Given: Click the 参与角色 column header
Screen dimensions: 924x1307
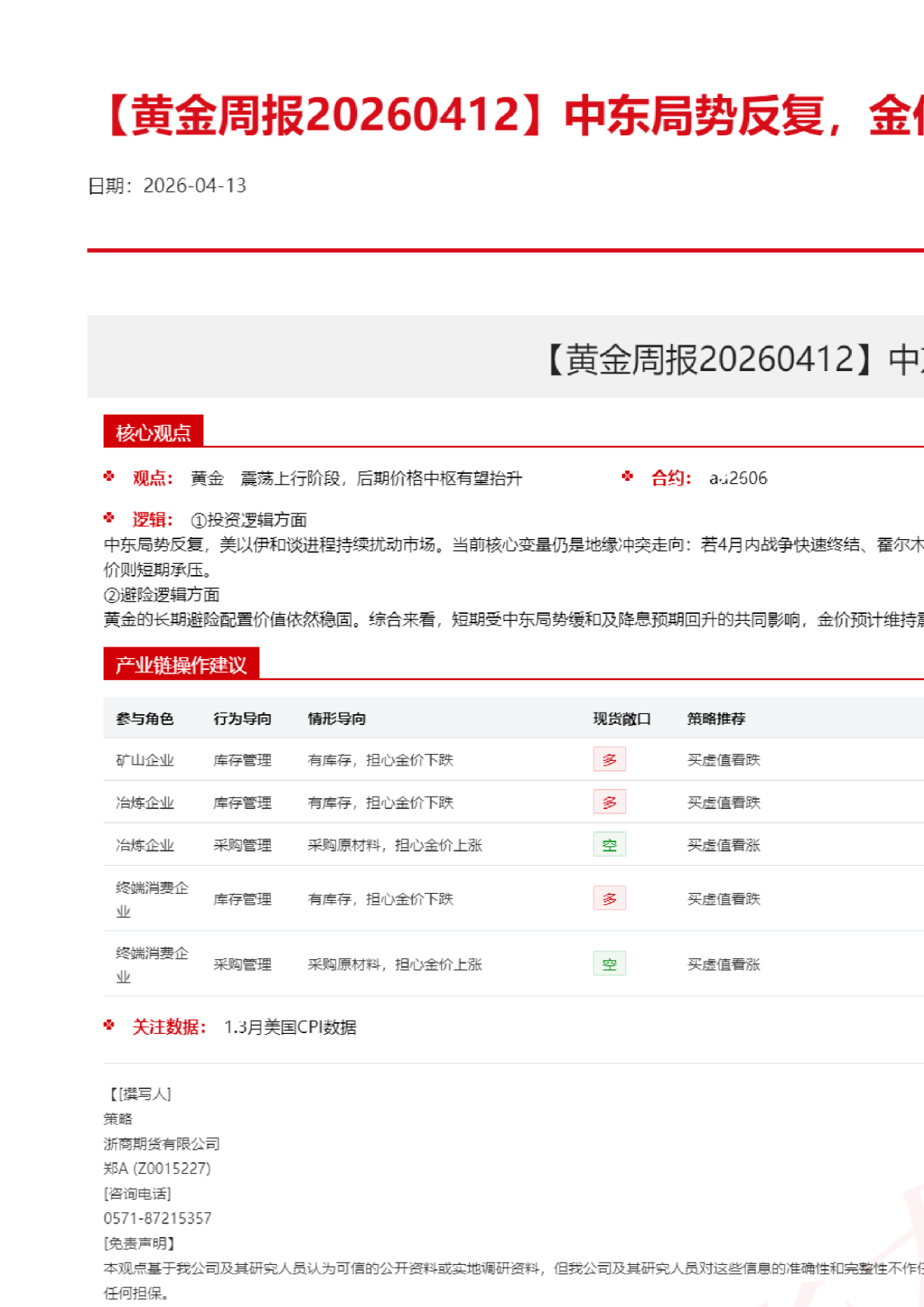Looking at the screenshot, I should (x=145, y=719).
